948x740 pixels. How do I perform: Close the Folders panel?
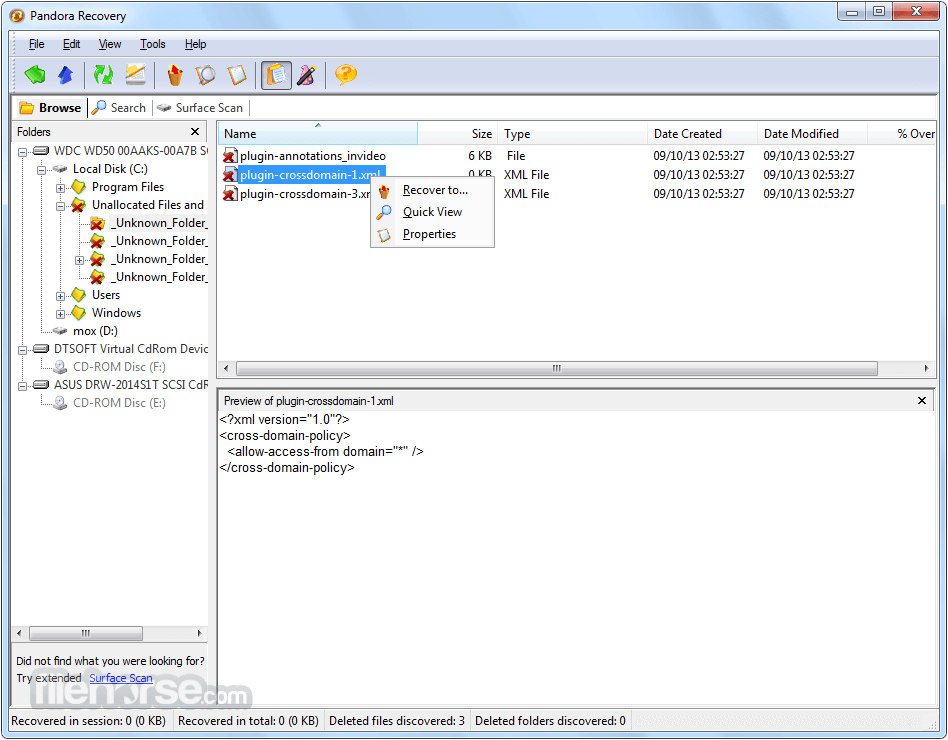[x=195, y=132]
